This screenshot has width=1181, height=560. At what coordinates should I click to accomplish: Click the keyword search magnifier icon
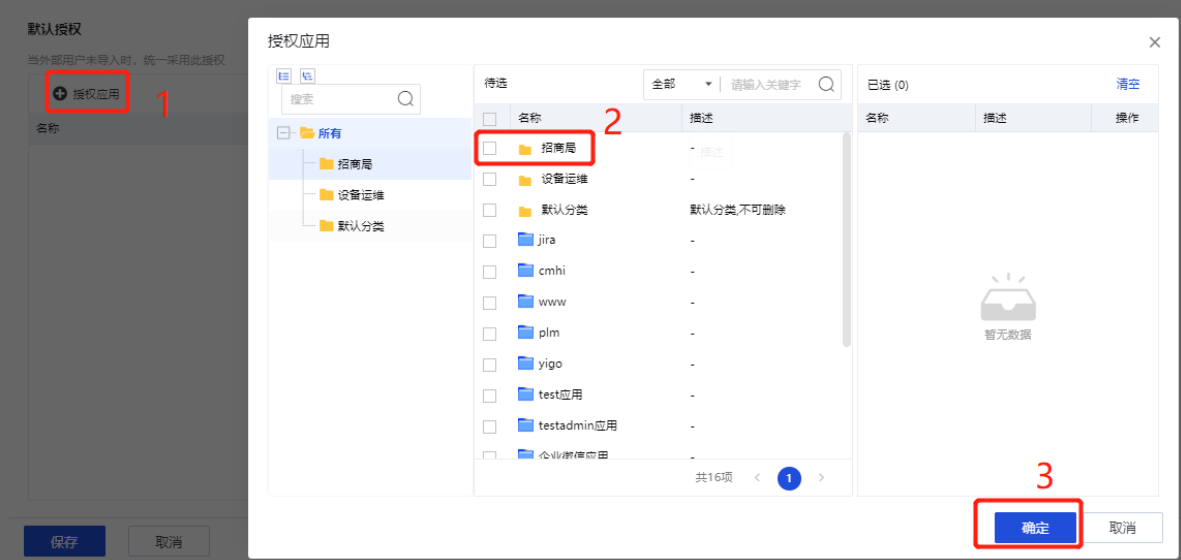pos(827,85)
